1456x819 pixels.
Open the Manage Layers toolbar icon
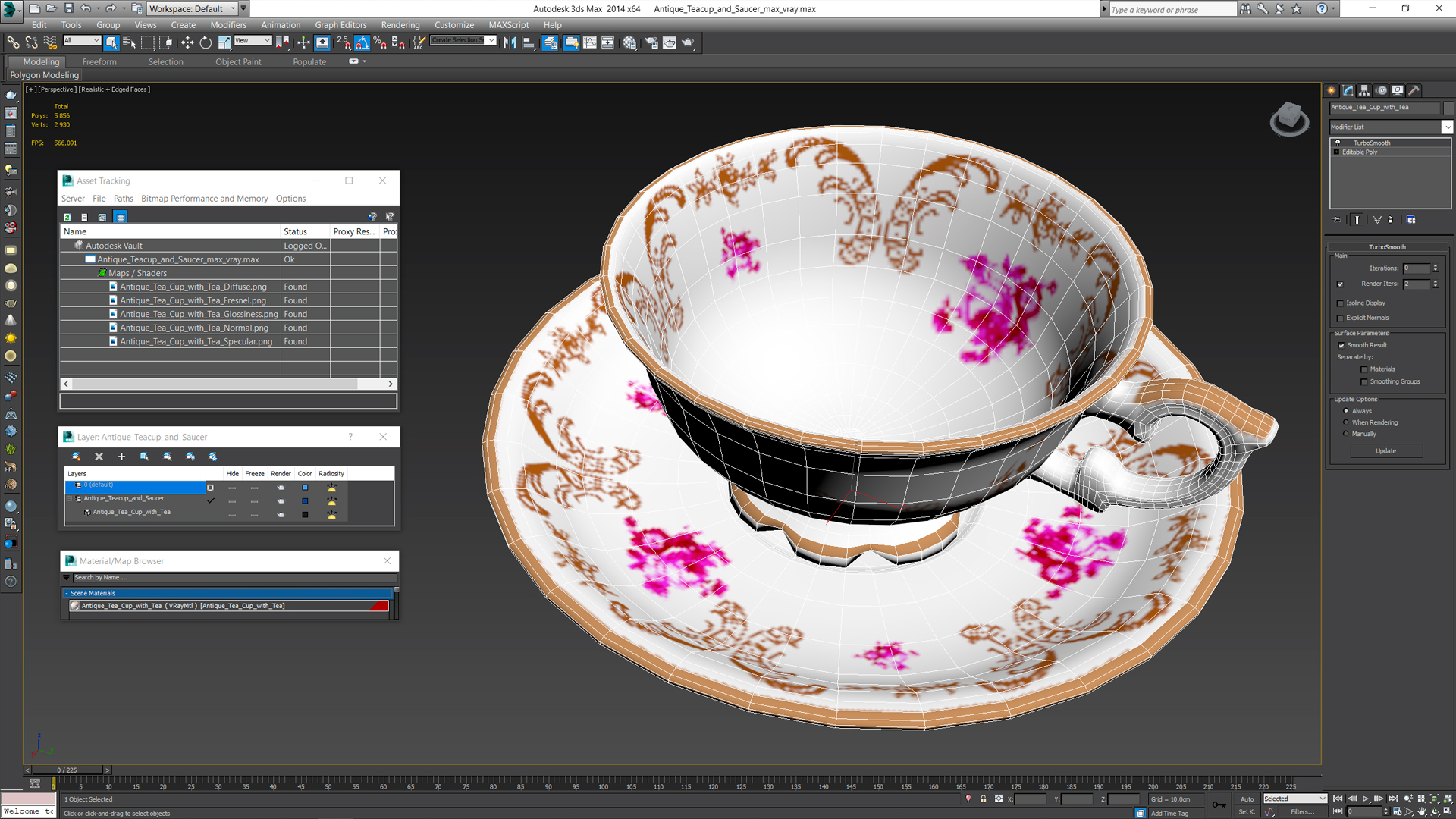coord(550,42)
